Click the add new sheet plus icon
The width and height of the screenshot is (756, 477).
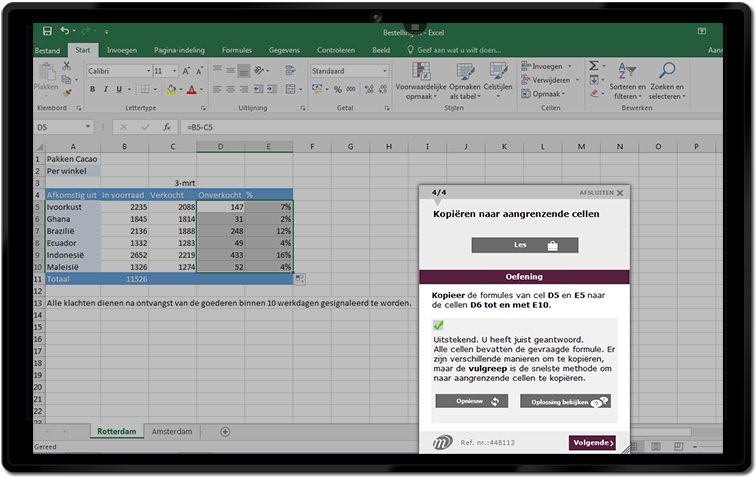(225, 431)
